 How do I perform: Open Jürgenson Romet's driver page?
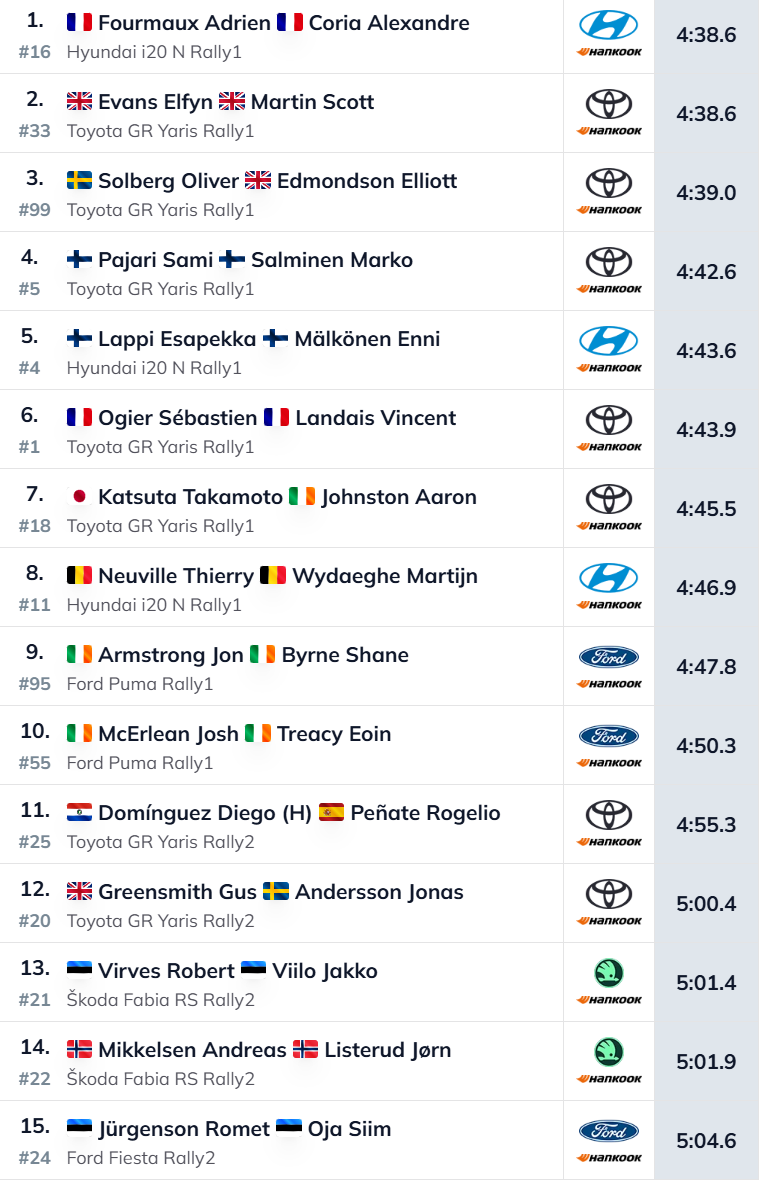pos(184,1129)
